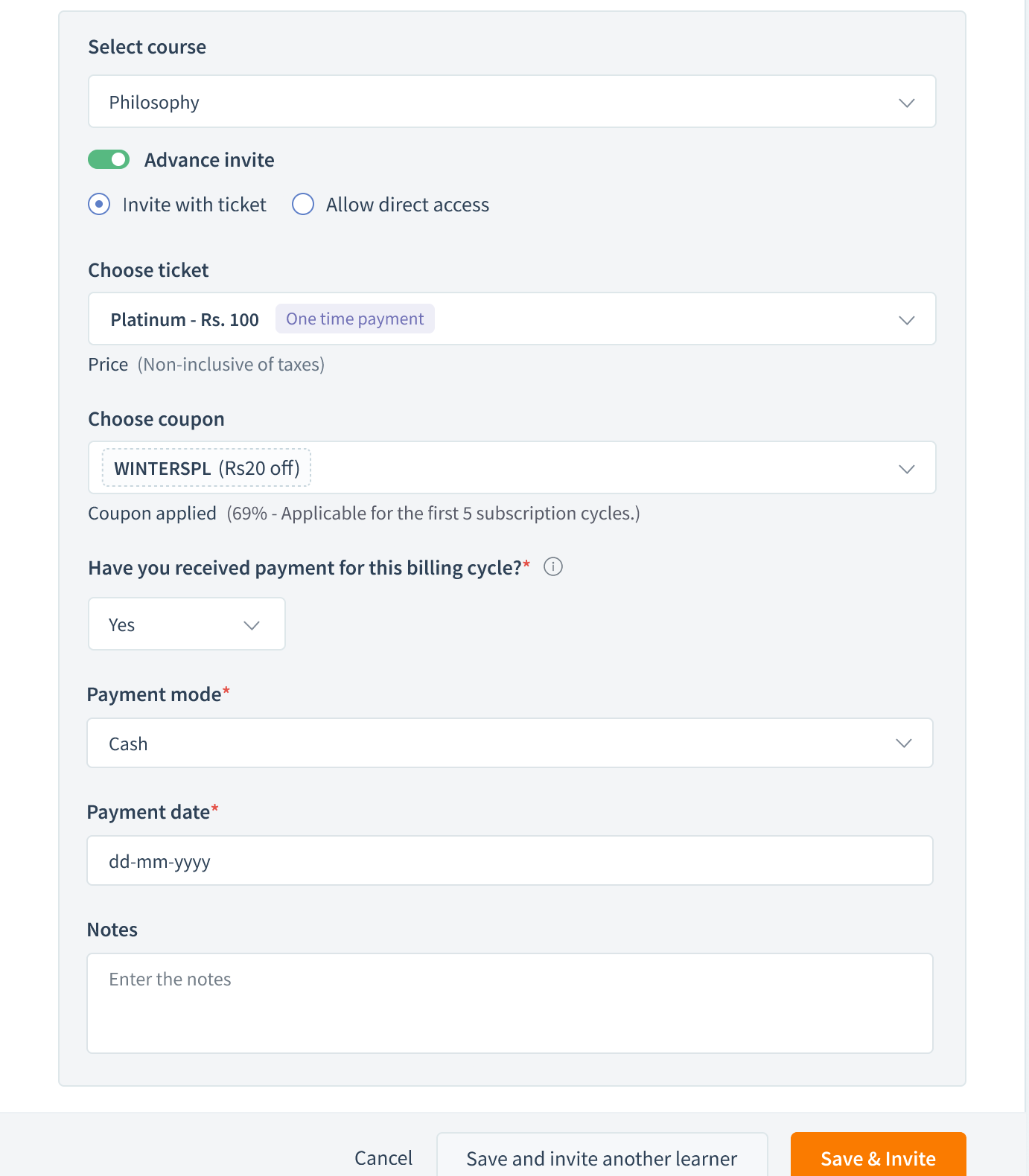
Task: Click the chevron arrow in Select course field
Action: pyautogui.click(x=906, y=103)
